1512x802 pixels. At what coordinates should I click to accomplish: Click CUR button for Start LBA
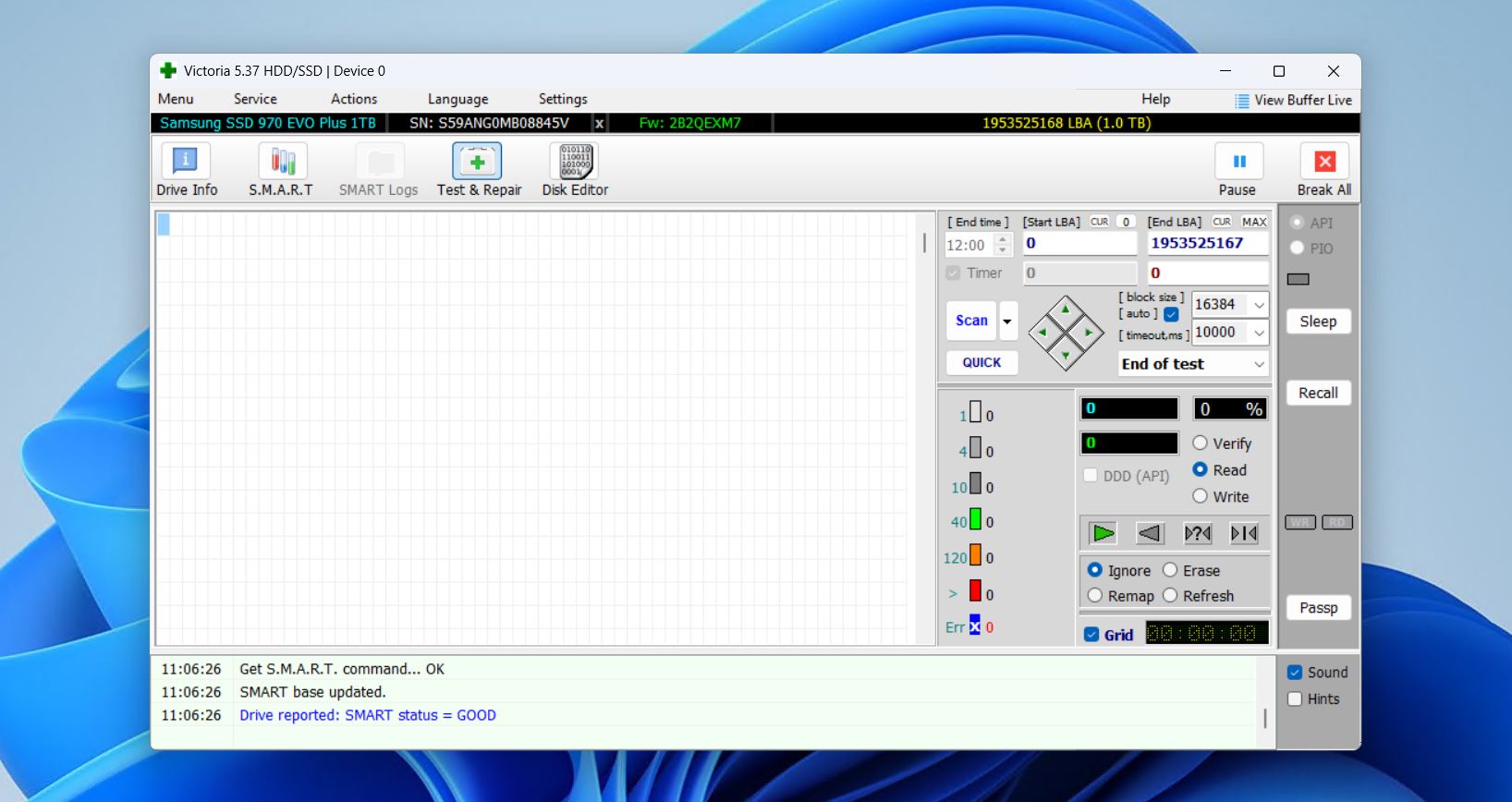click(x=1099, y=222)
